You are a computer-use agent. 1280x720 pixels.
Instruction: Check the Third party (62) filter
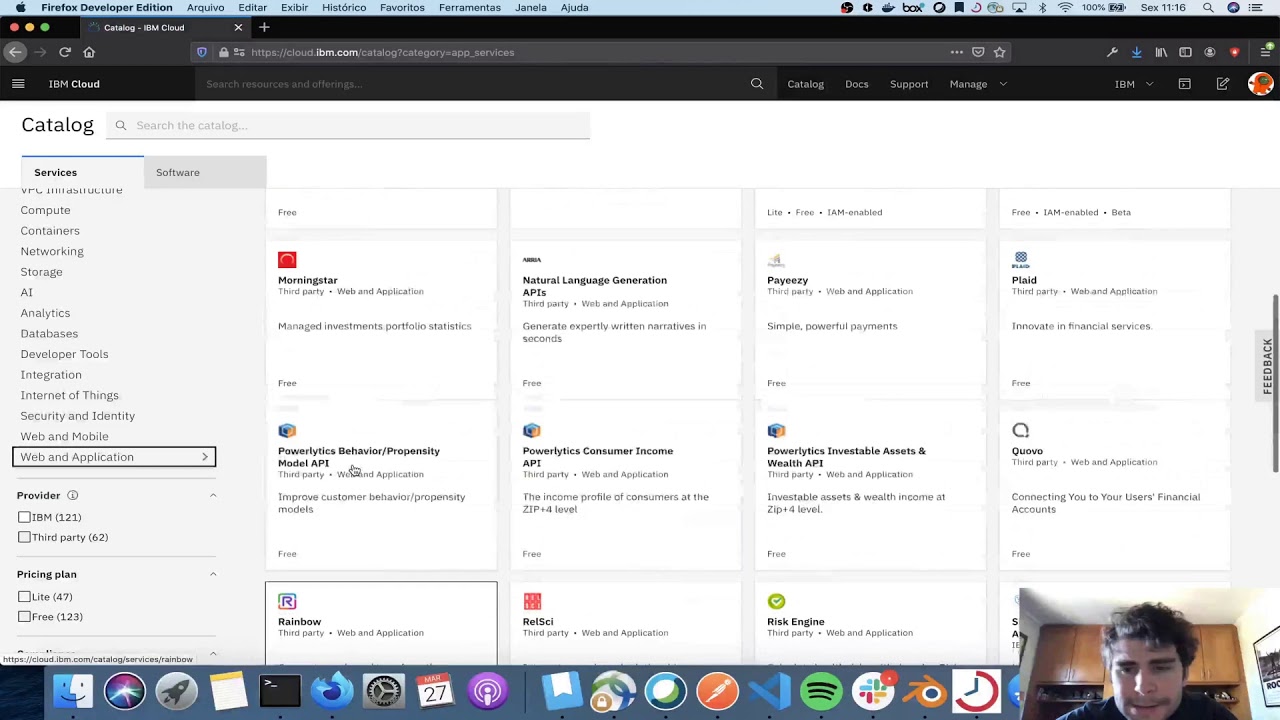(24, 537)
